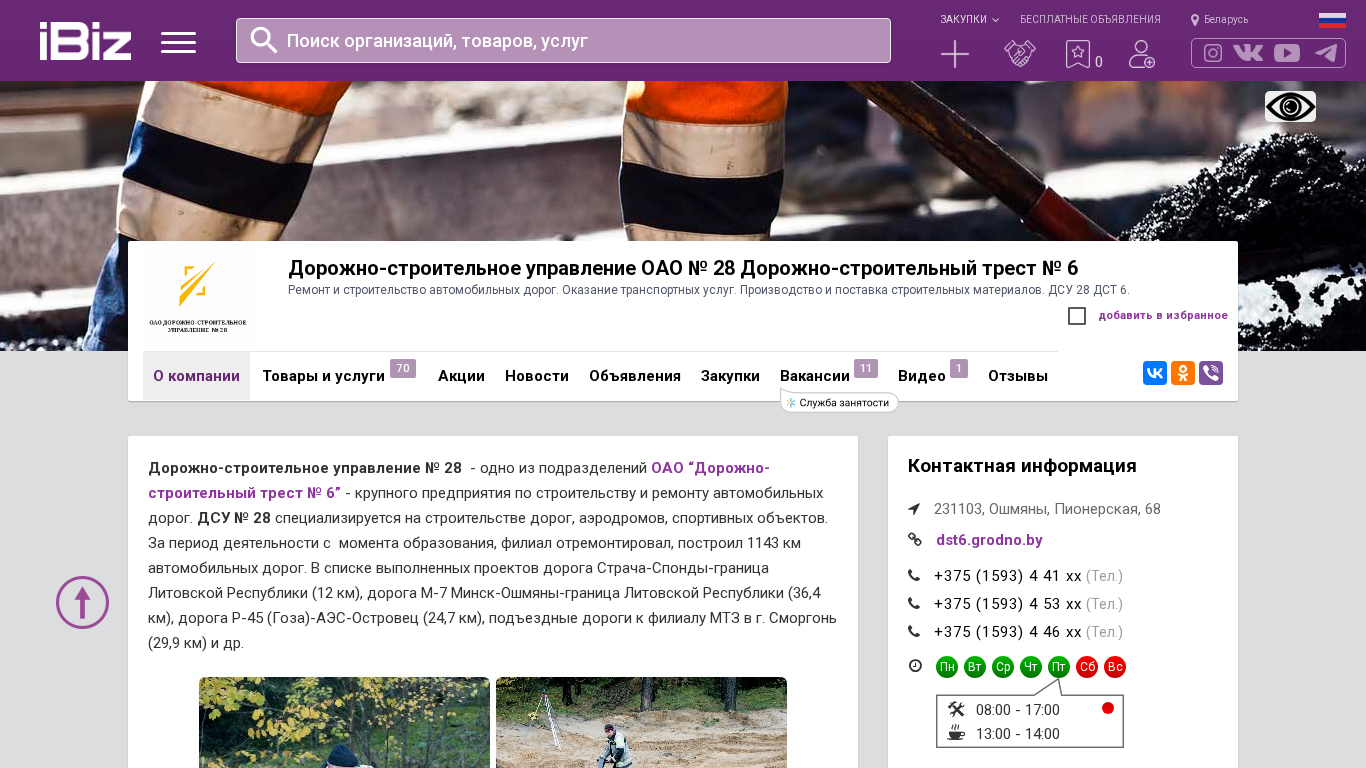This screenshot has height=768, width=1366.
Task: Visit dst6.grodno.by website link
Action: tap(989, 540)
